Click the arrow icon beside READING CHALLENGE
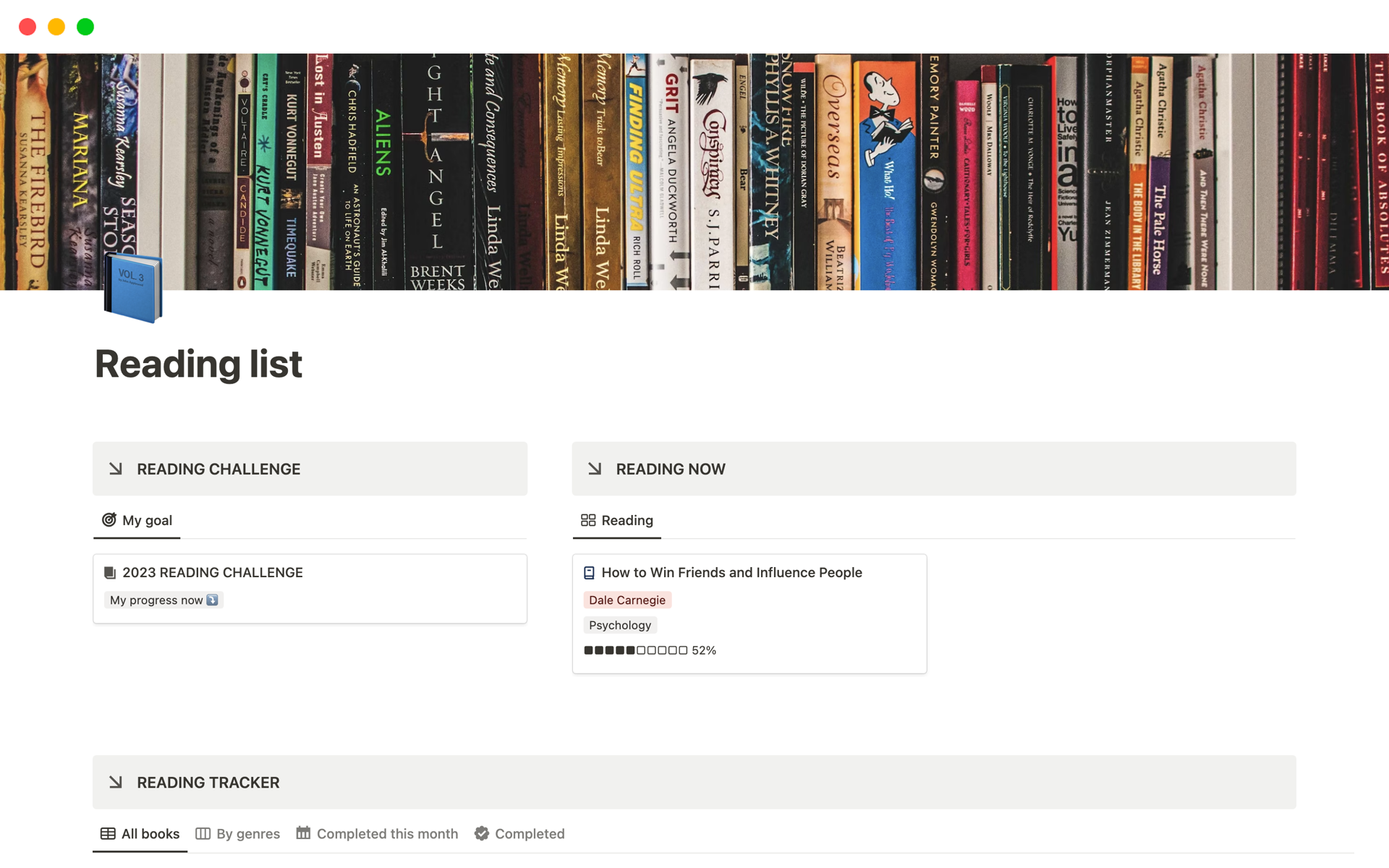Viewport: 1389px width, 868px height. 116,469
